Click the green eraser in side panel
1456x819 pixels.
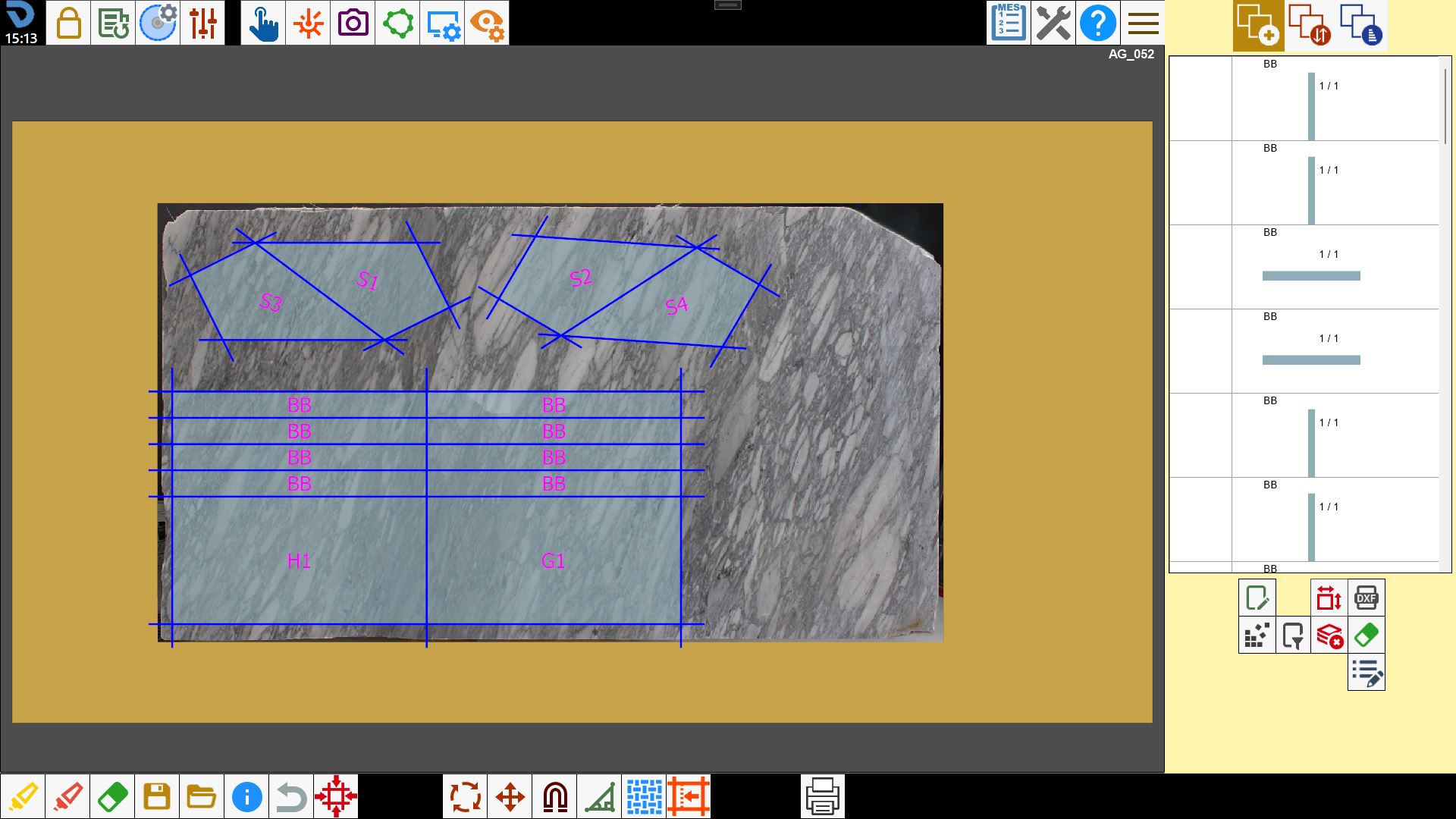click(1367, 635)
